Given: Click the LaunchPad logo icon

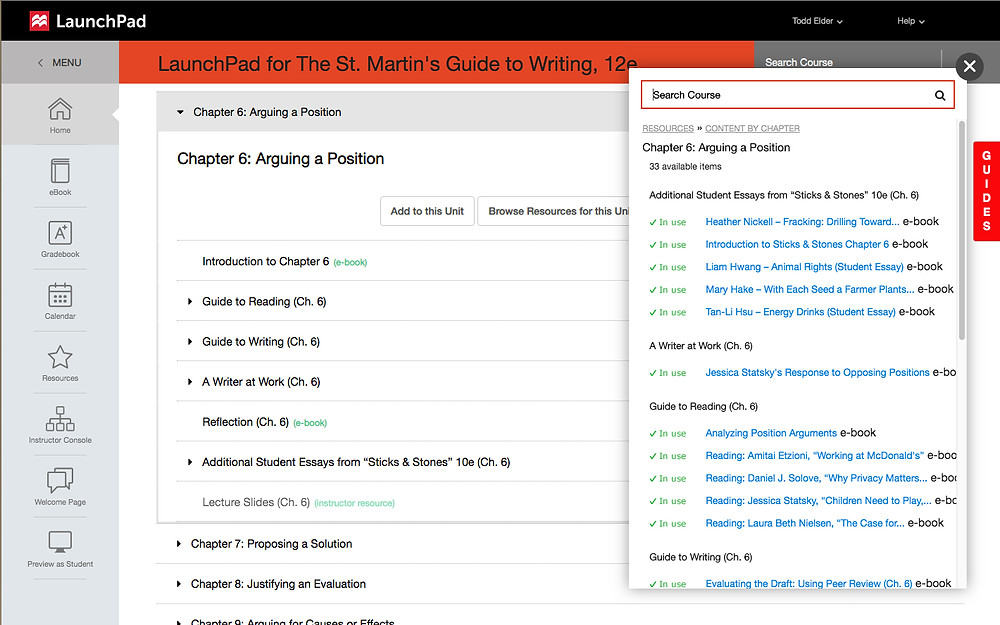Looking at the screenshot, I should click(x=40, y=21).
